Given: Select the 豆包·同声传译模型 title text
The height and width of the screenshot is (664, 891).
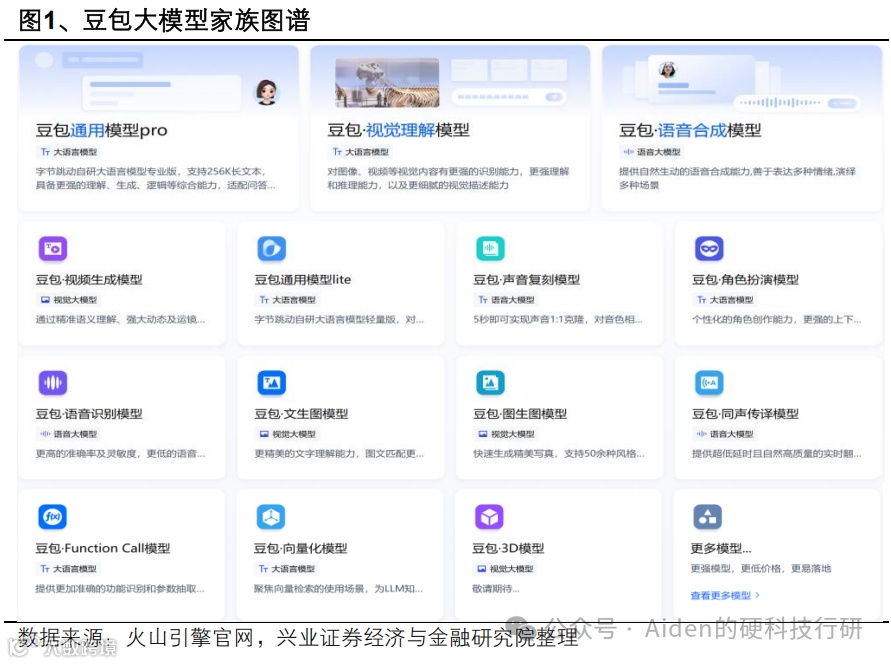Looking at the screenshot, I should (x=746, y=414).
